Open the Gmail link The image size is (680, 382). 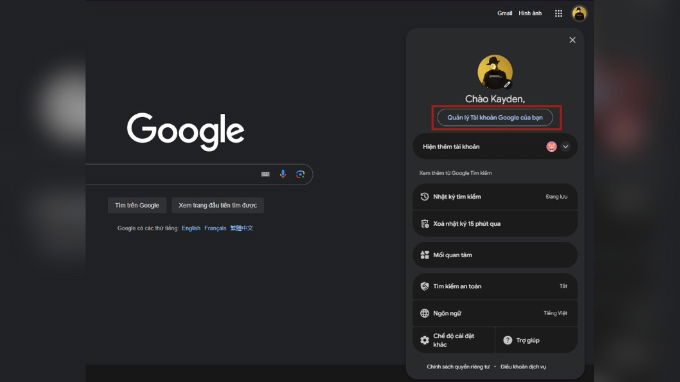point(504,13)
